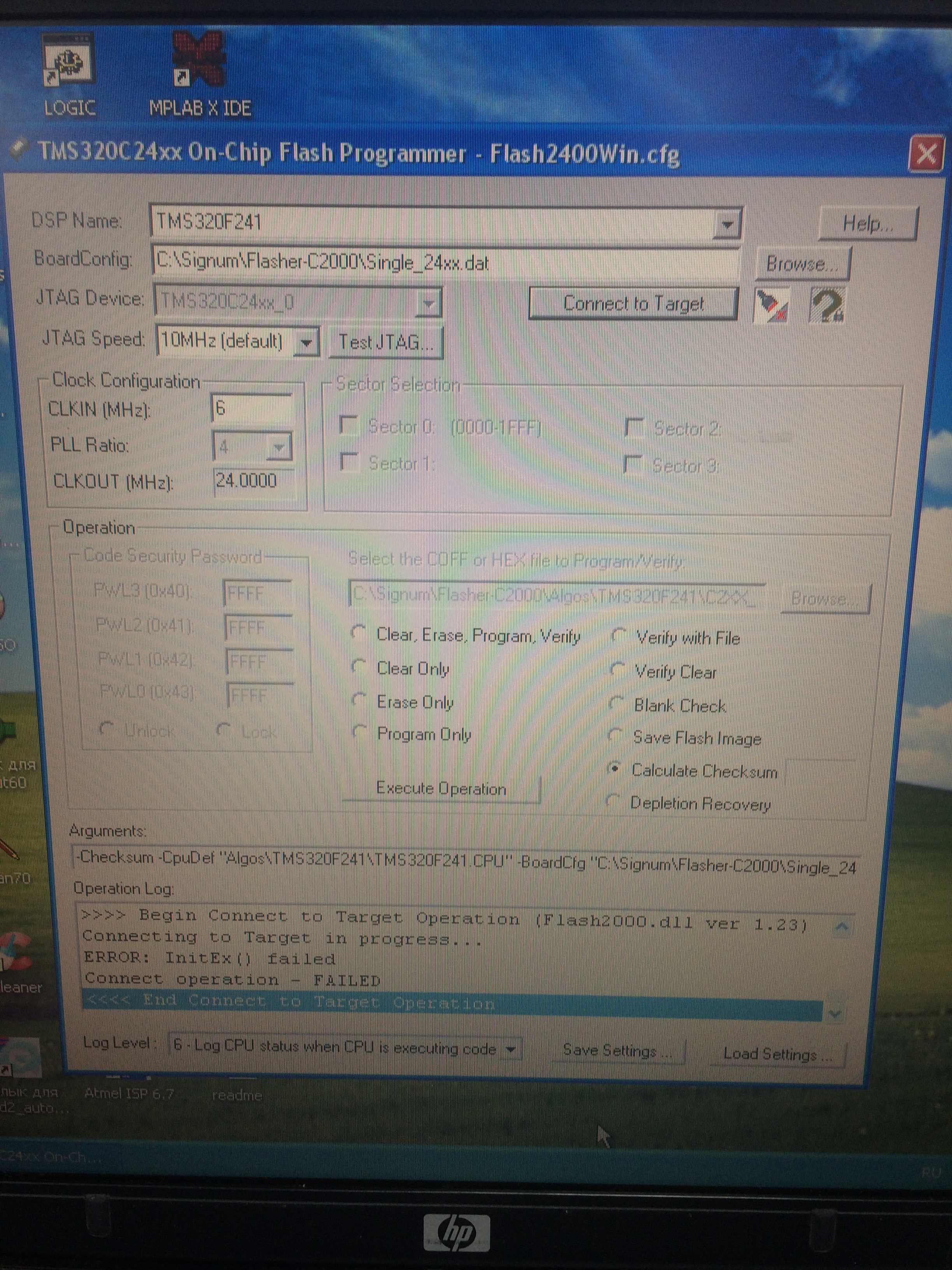
Task: Check the Sector 3 checkbox
Action: (x=633, y=465)
